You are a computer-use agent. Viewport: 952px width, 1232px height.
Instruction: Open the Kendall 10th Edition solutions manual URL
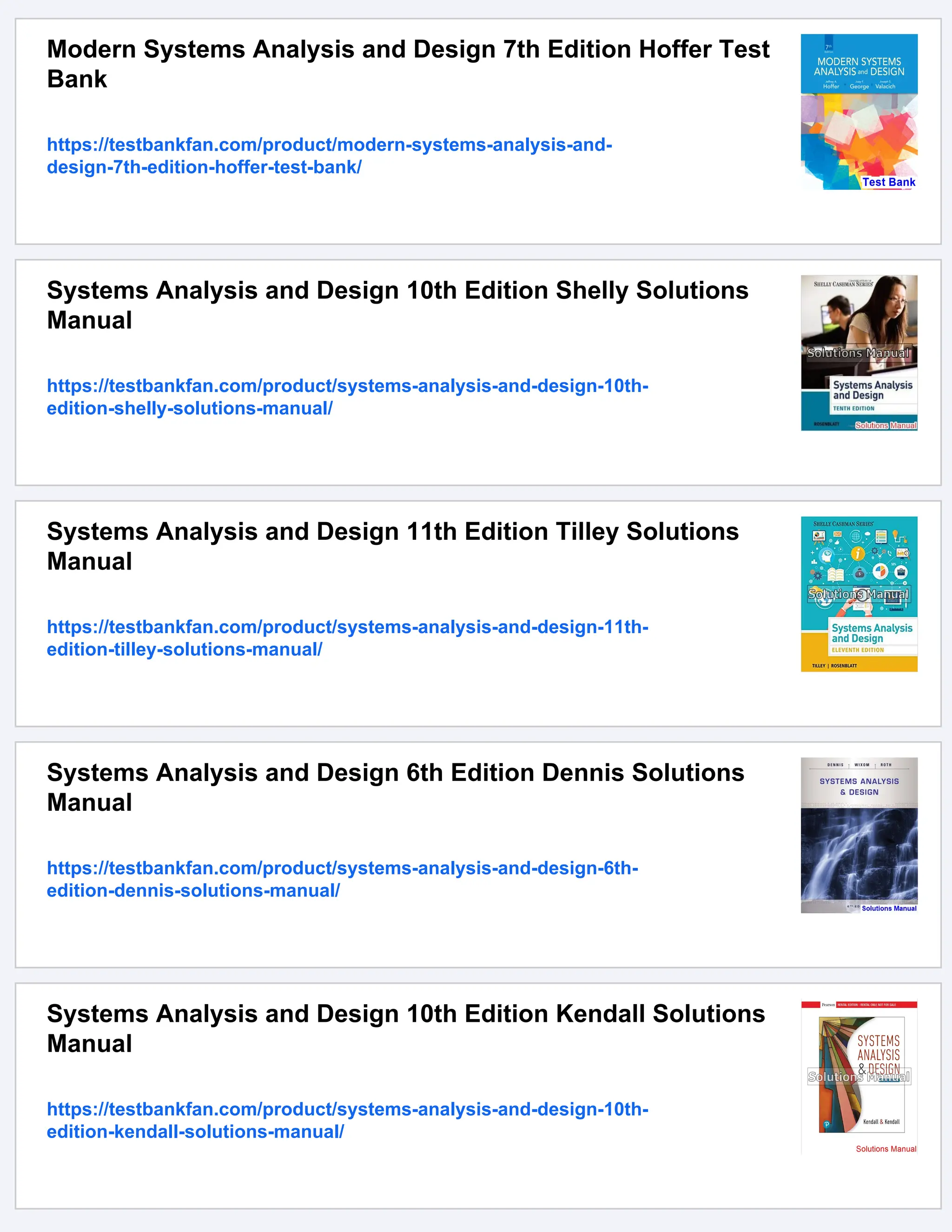(x=347, y=1120)
